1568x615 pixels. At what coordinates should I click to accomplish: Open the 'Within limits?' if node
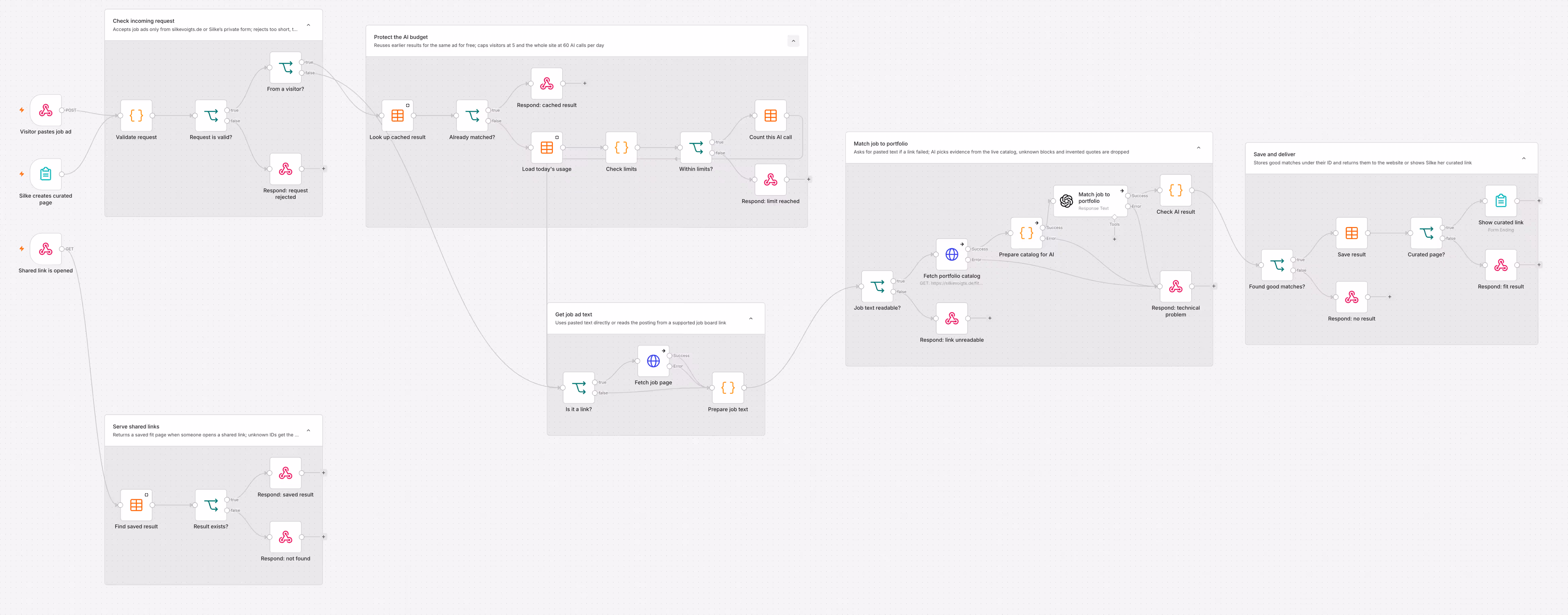pyautogui.click(x=696, y=147)
